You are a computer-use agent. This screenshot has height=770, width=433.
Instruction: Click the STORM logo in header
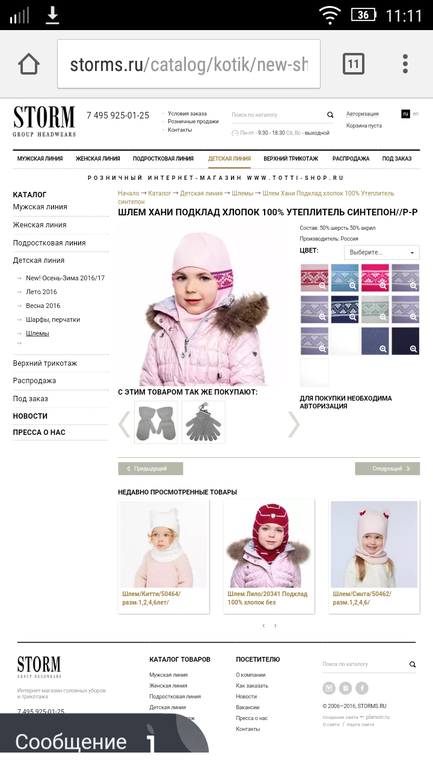(44, 121)
